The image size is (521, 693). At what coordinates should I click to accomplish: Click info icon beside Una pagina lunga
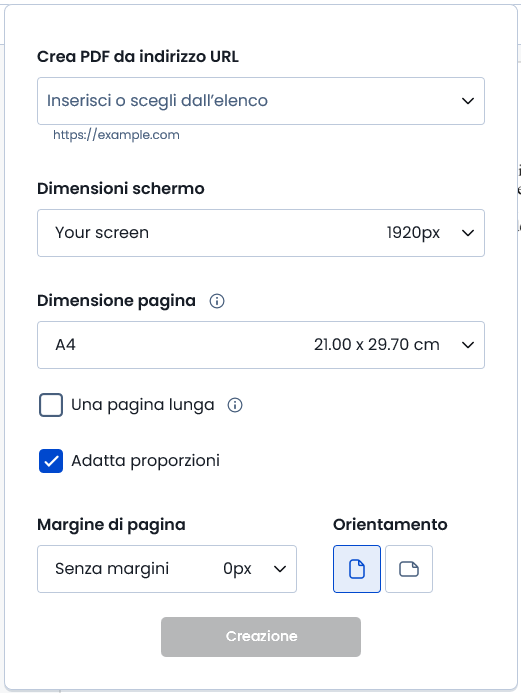point(235,405)
